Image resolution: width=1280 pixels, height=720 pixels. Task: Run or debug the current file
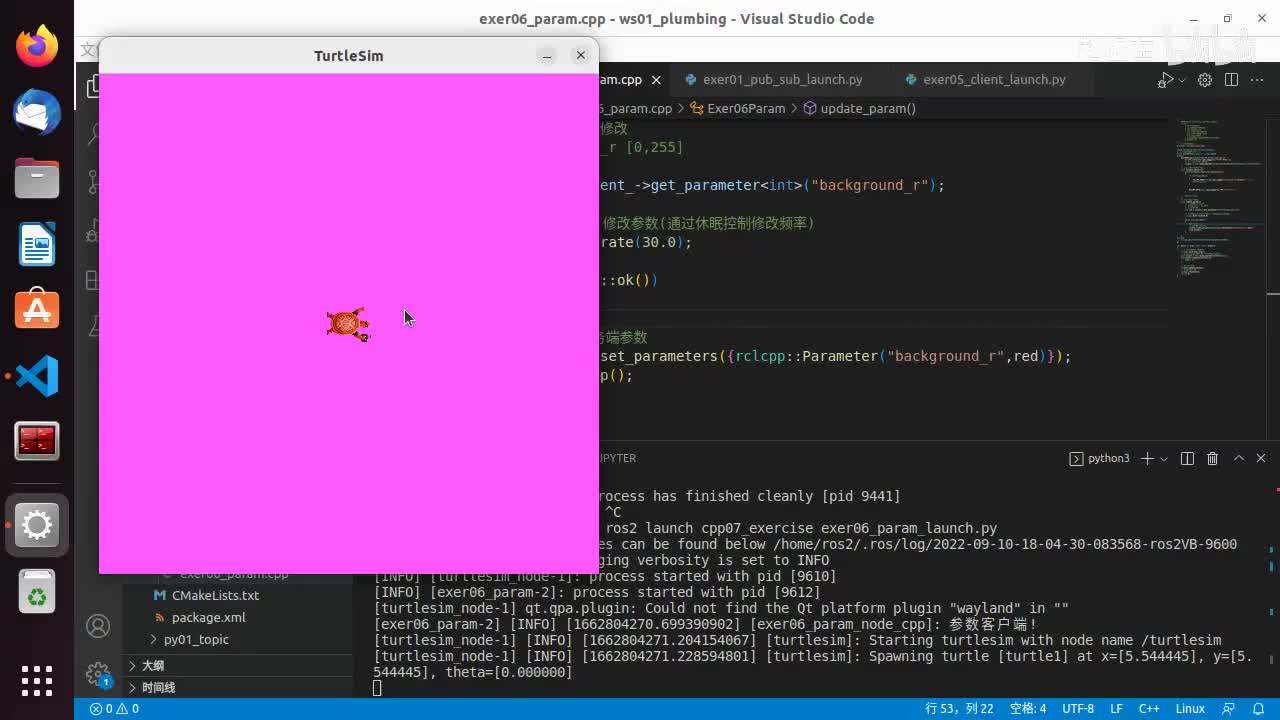click(1166, 80)
